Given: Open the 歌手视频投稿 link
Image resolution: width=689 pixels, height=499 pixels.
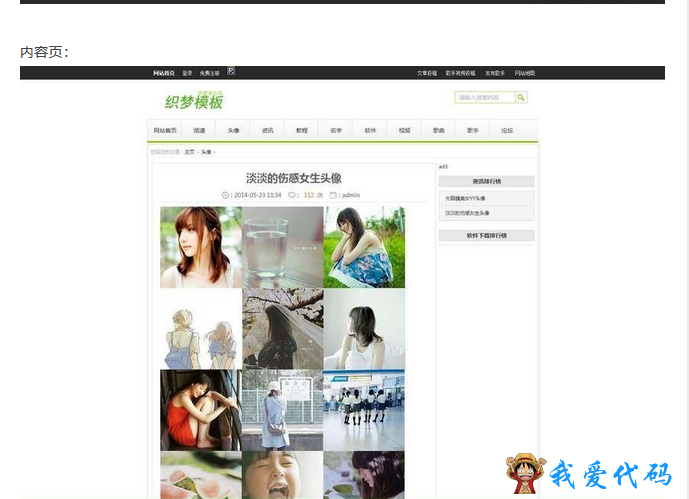Looking at the screenshot, I should (x=461, y=73).
